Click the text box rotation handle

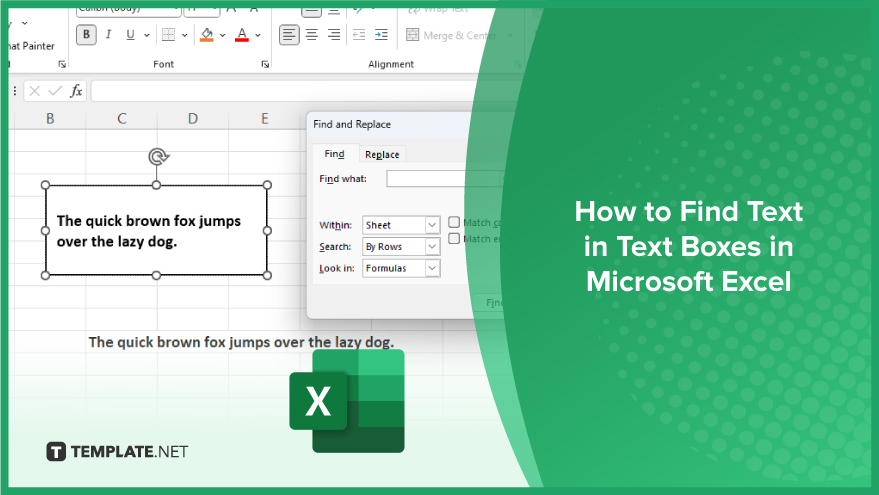tap(159, 156)
